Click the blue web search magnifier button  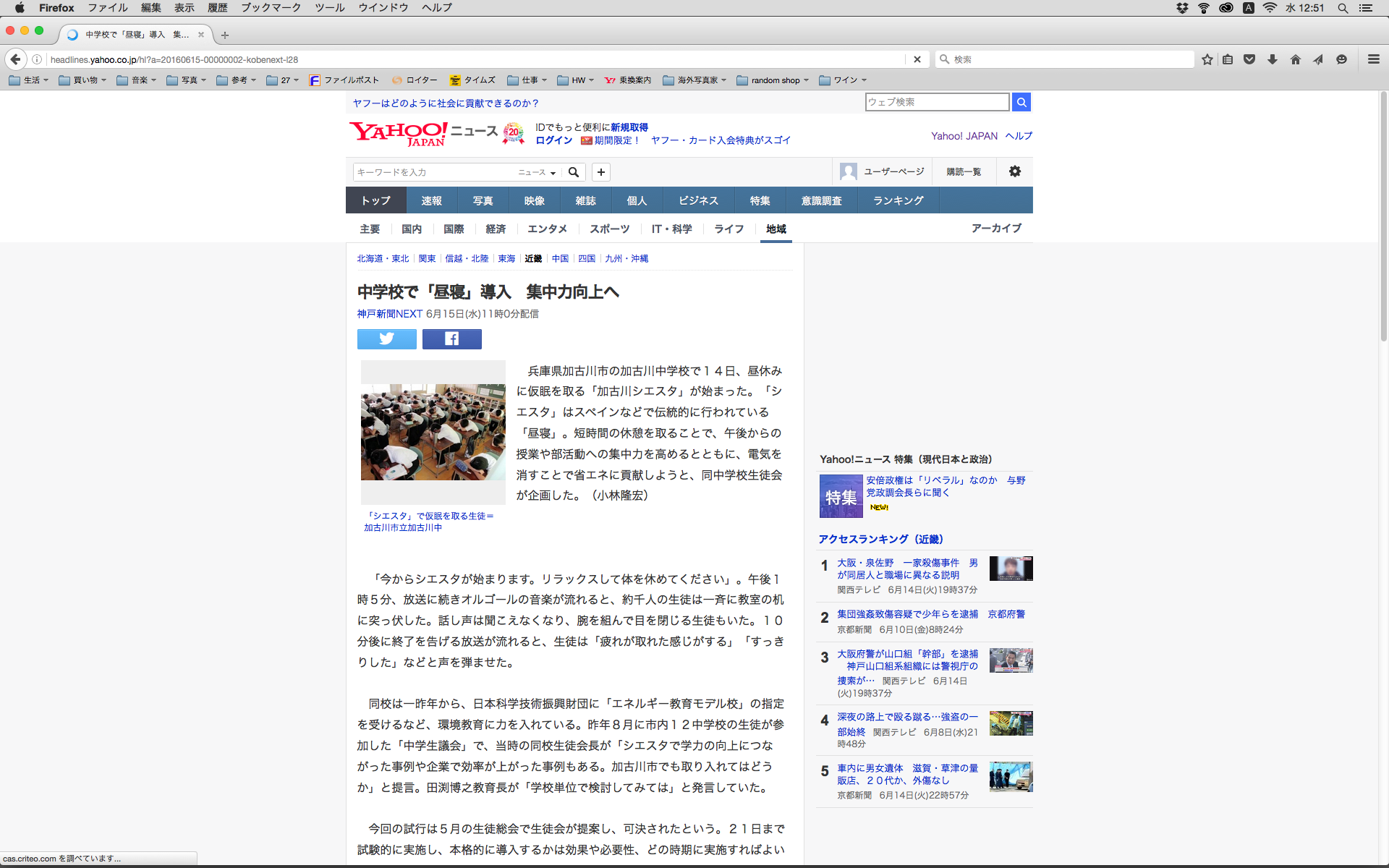[x=1021, y=102]
